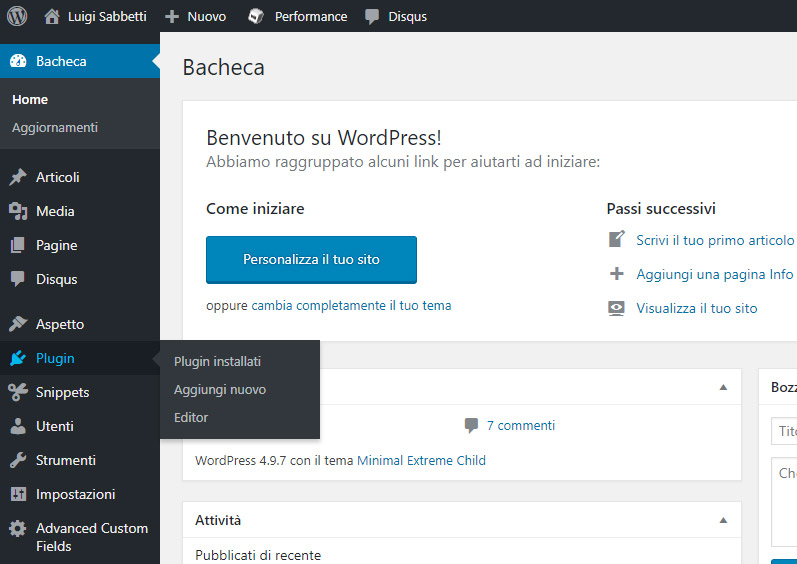Screen dimensions: 797x564
Task: Open the Minimal Extreme Child theme link
Action: pyautogui.click(x=421, y=460)
